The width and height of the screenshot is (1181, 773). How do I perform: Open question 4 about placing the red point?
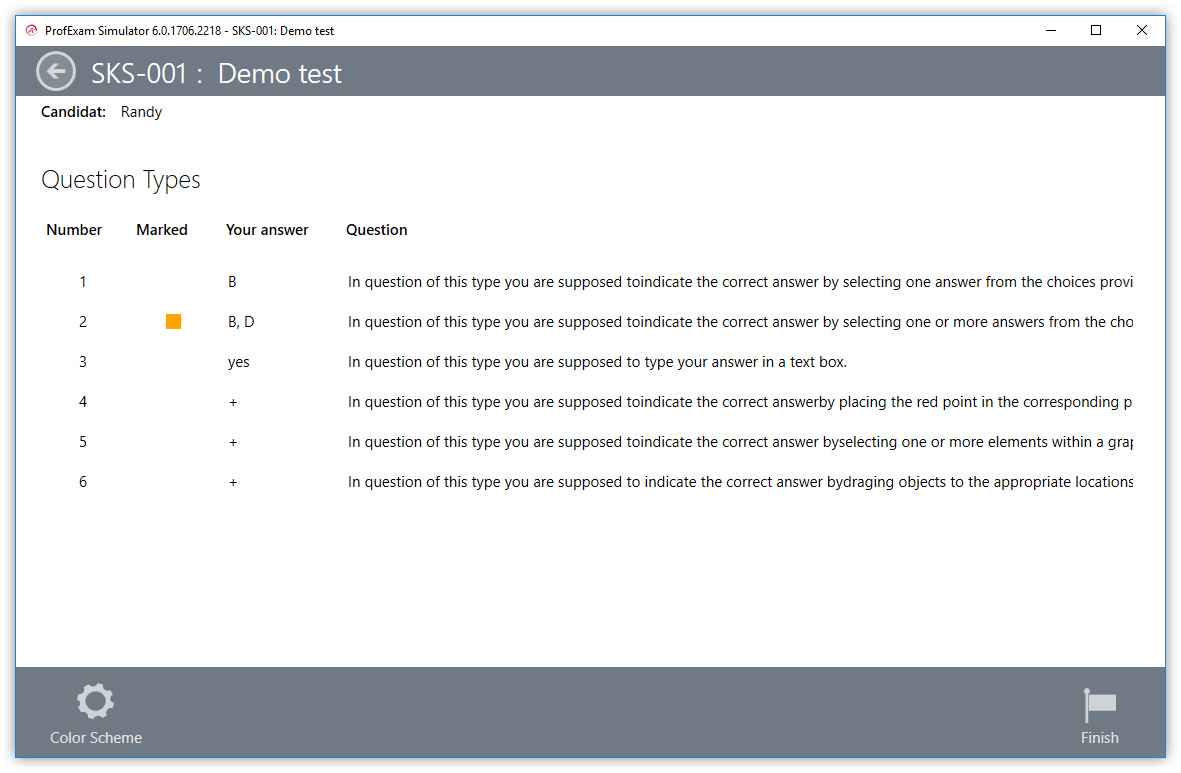click(x=739, y=402)
